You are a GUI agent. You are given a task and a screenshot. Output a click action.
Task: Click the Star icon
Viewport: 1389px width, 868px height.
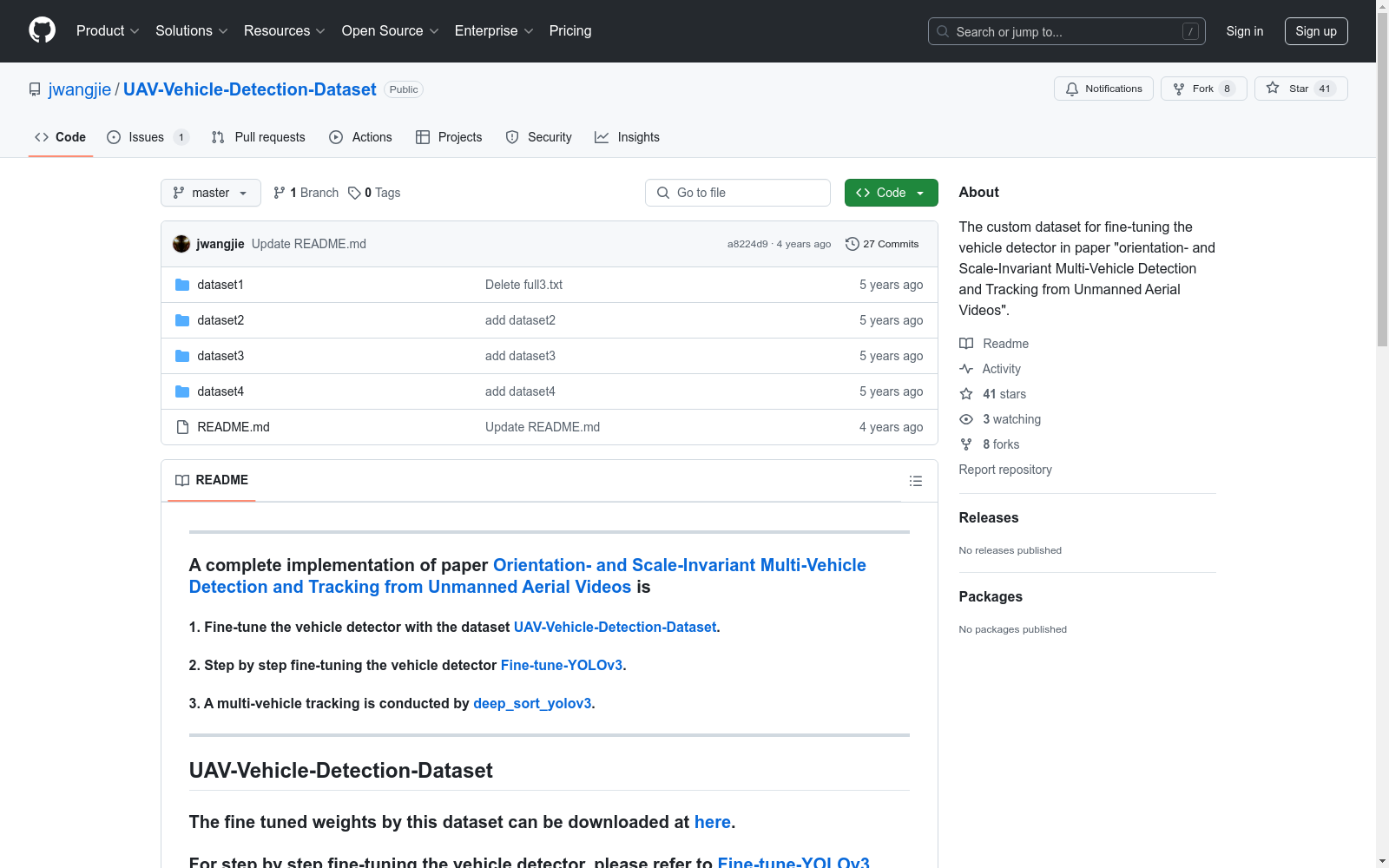[x=1273, y=88]
